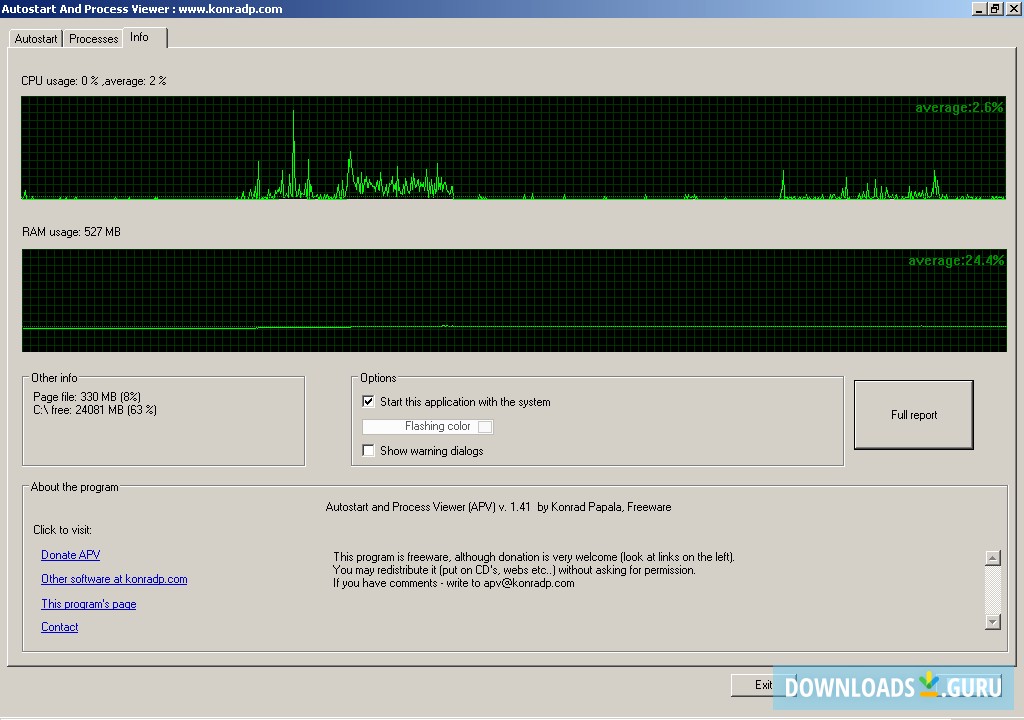This screenshot has width=1024, height=720.
Task: Disable starting the application with the system
Action: (369, 401)
